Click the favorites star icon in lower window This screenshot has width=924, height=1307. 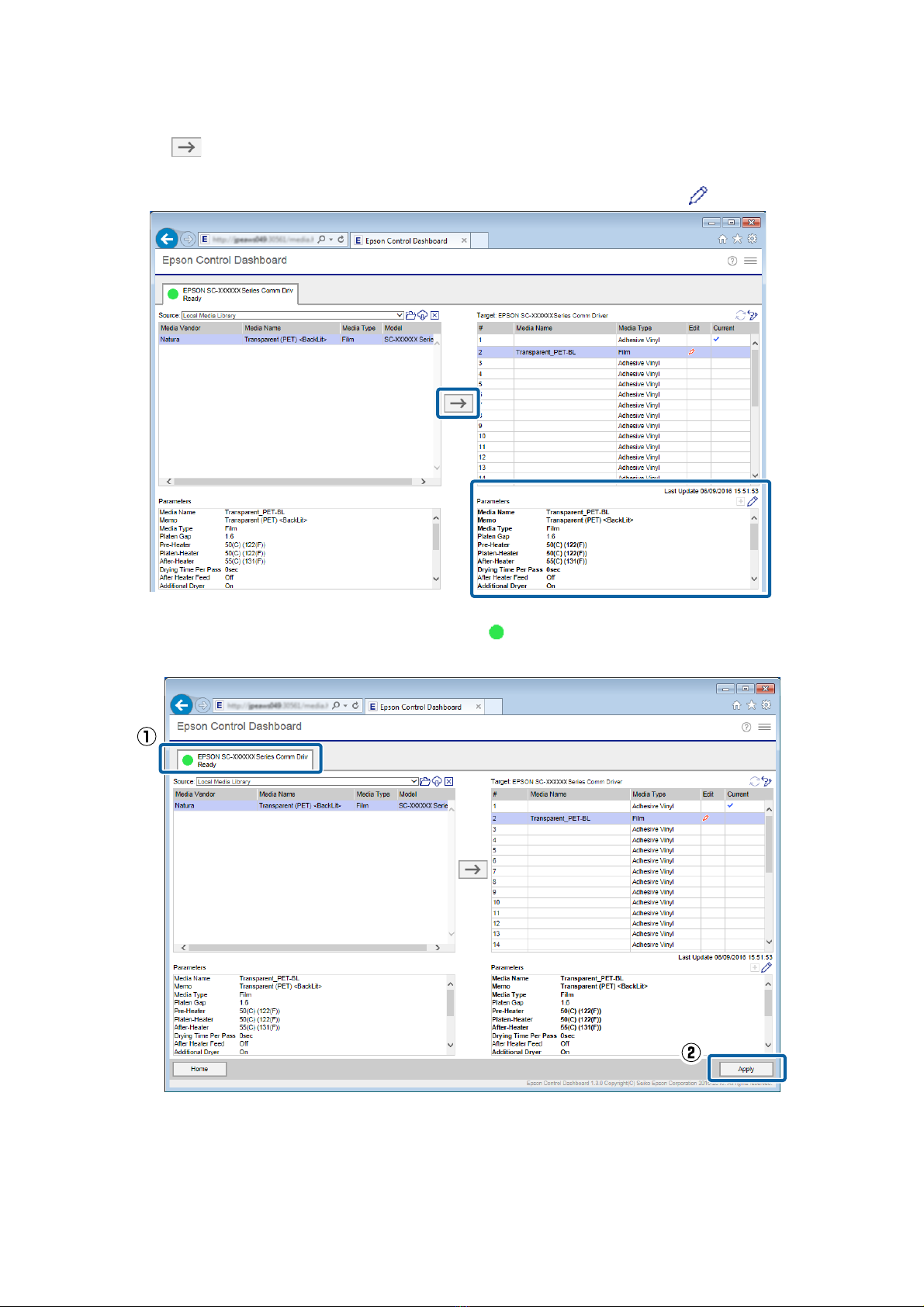coord(751,705)
